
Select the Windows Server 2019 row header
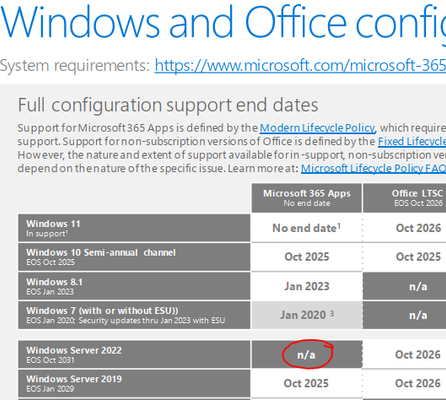click(x=134, y=383)
